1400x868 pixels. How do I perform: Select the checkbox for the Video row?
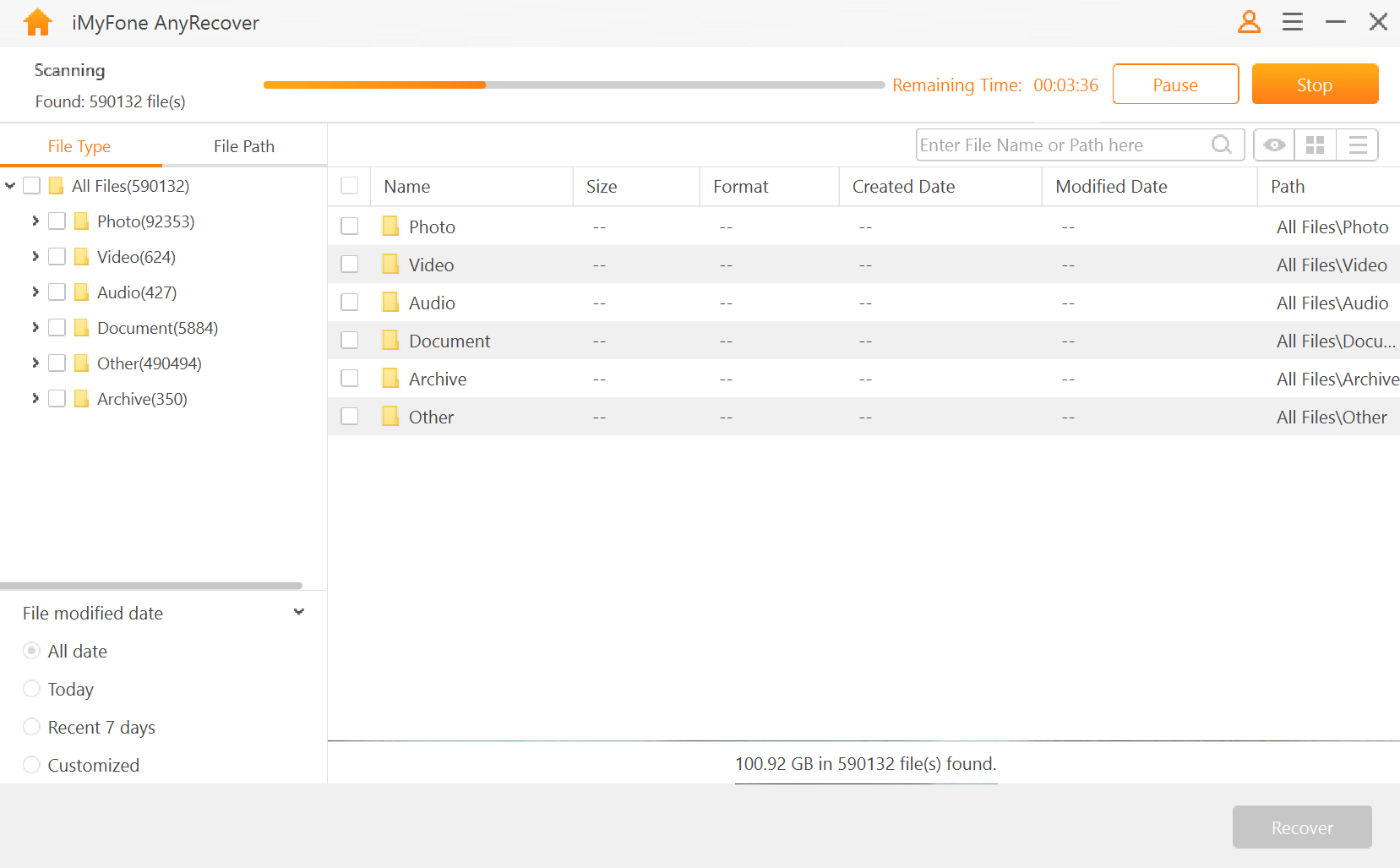pos(350,264)
